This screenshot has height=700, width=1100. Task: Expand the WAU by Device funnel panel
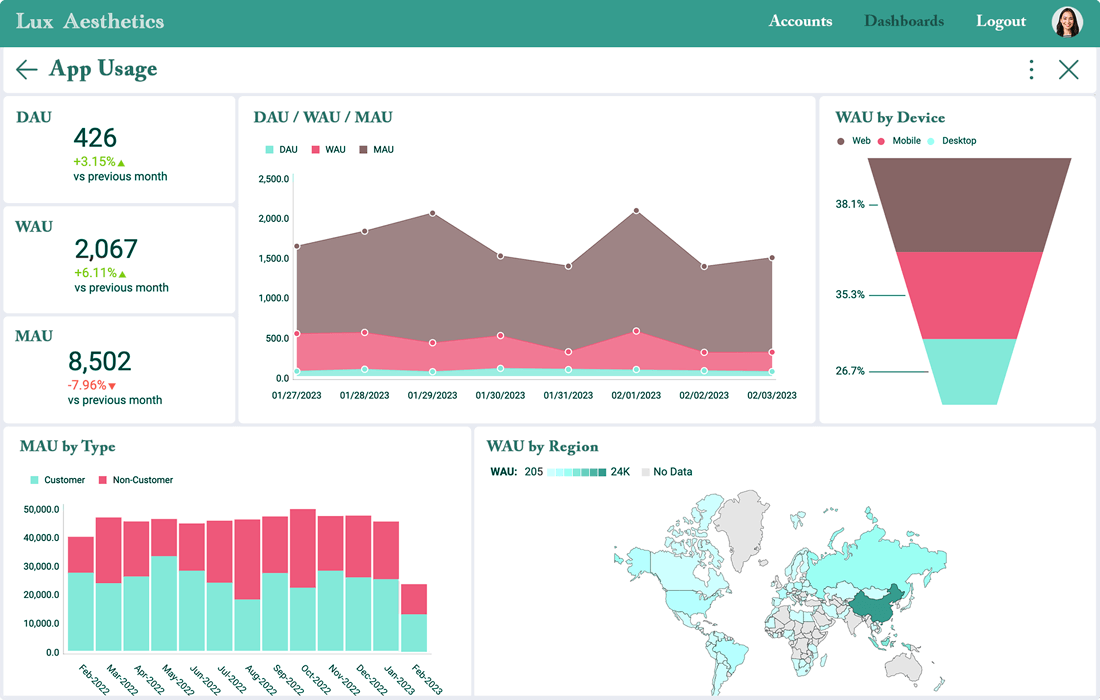(956, 260)
